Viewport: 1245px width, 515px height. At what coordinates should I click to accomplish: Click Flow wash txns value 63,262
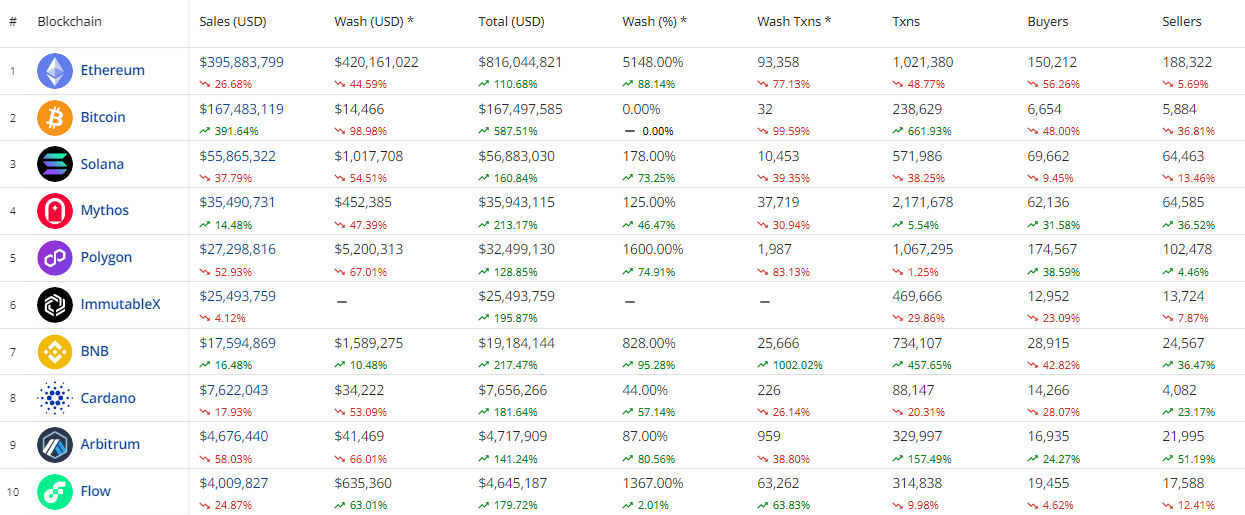[x=779, y=483]
